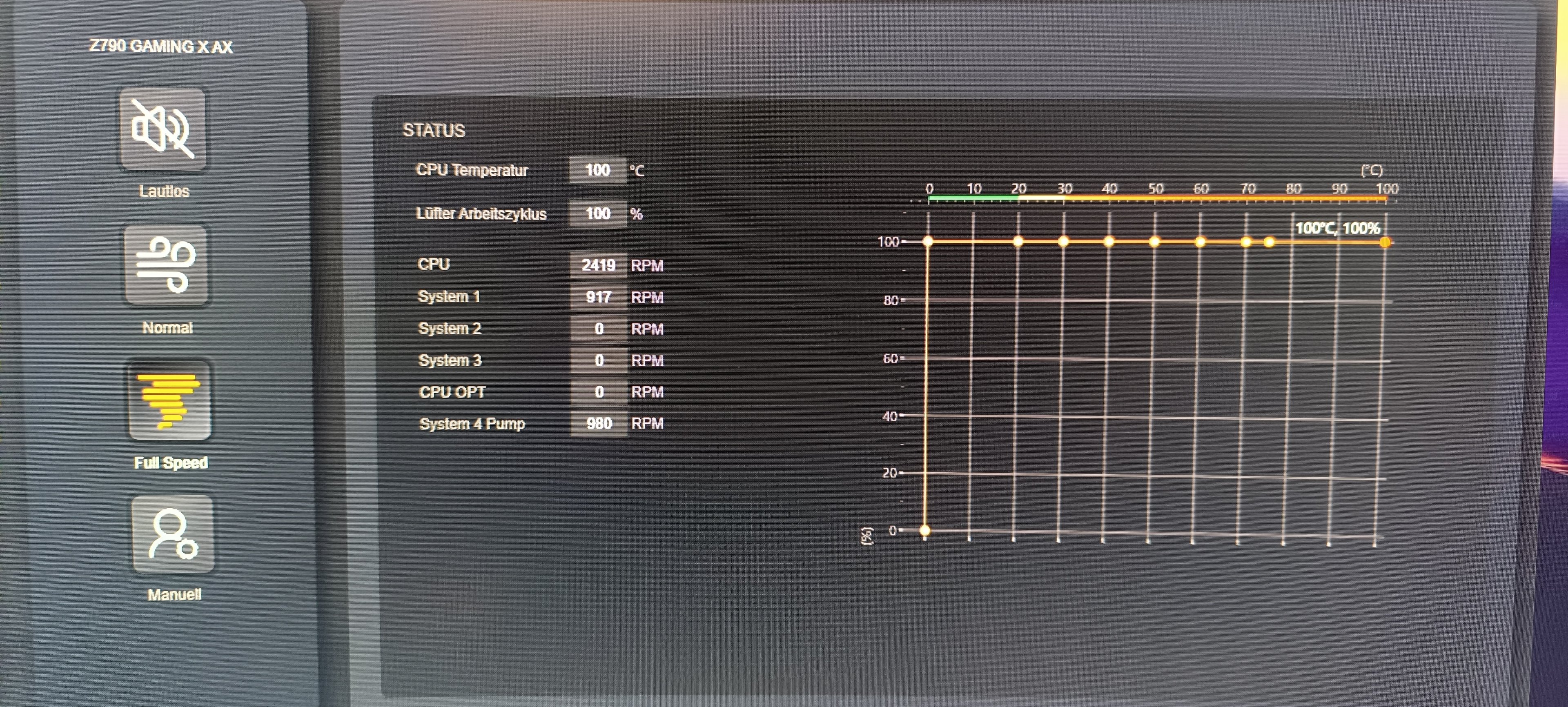Click the CPU Temperatur value field
Viewport: 1568px width, 707px height.
[x=597, y=170]
